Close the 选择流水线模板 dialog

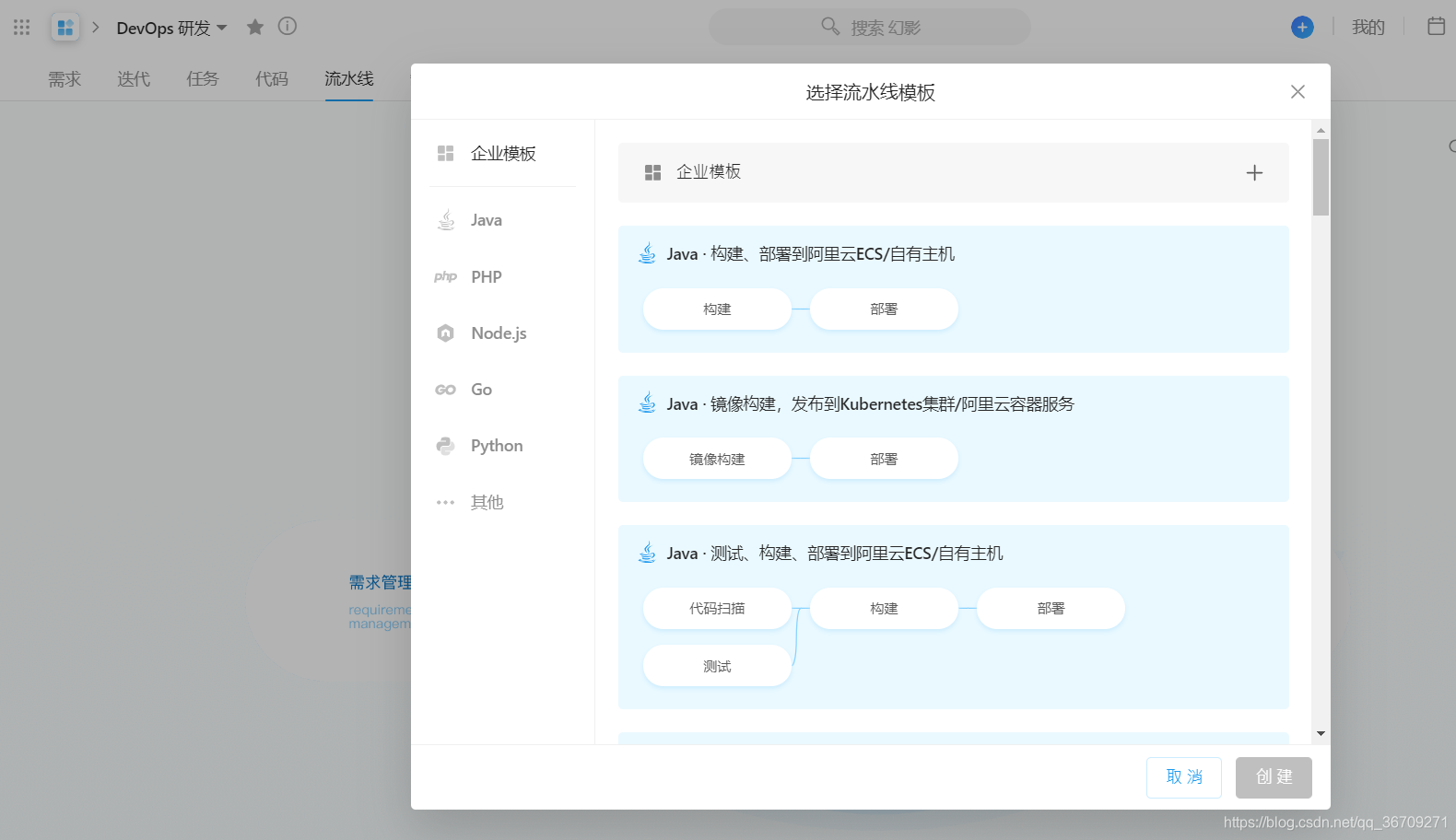click(x=1297, y=92)
